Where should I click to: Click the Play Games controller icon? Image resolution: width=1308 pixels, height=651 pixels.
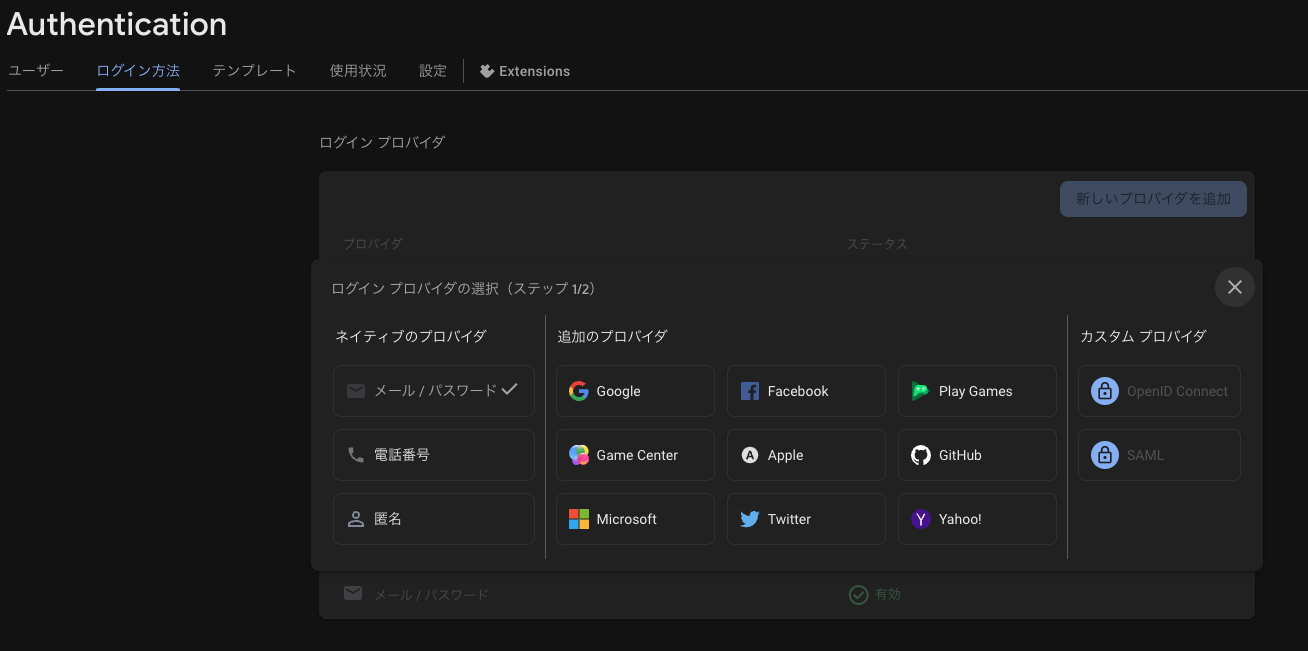[x=921, y=391]
